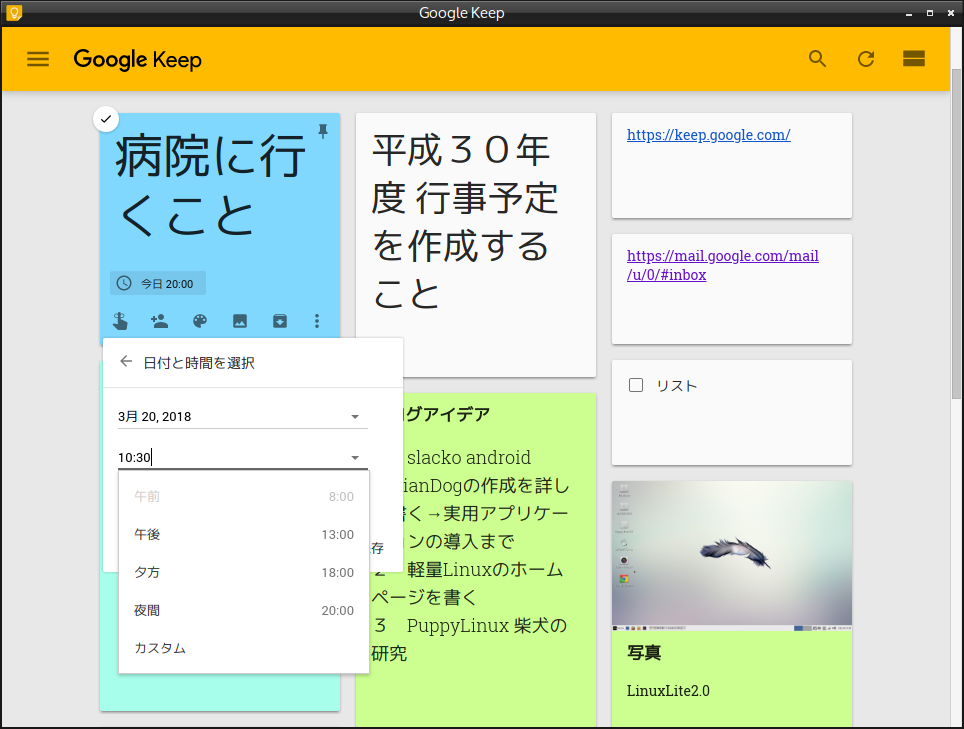Open the date dropdown showing 3月 20, 2018

(x=354, y=416)
